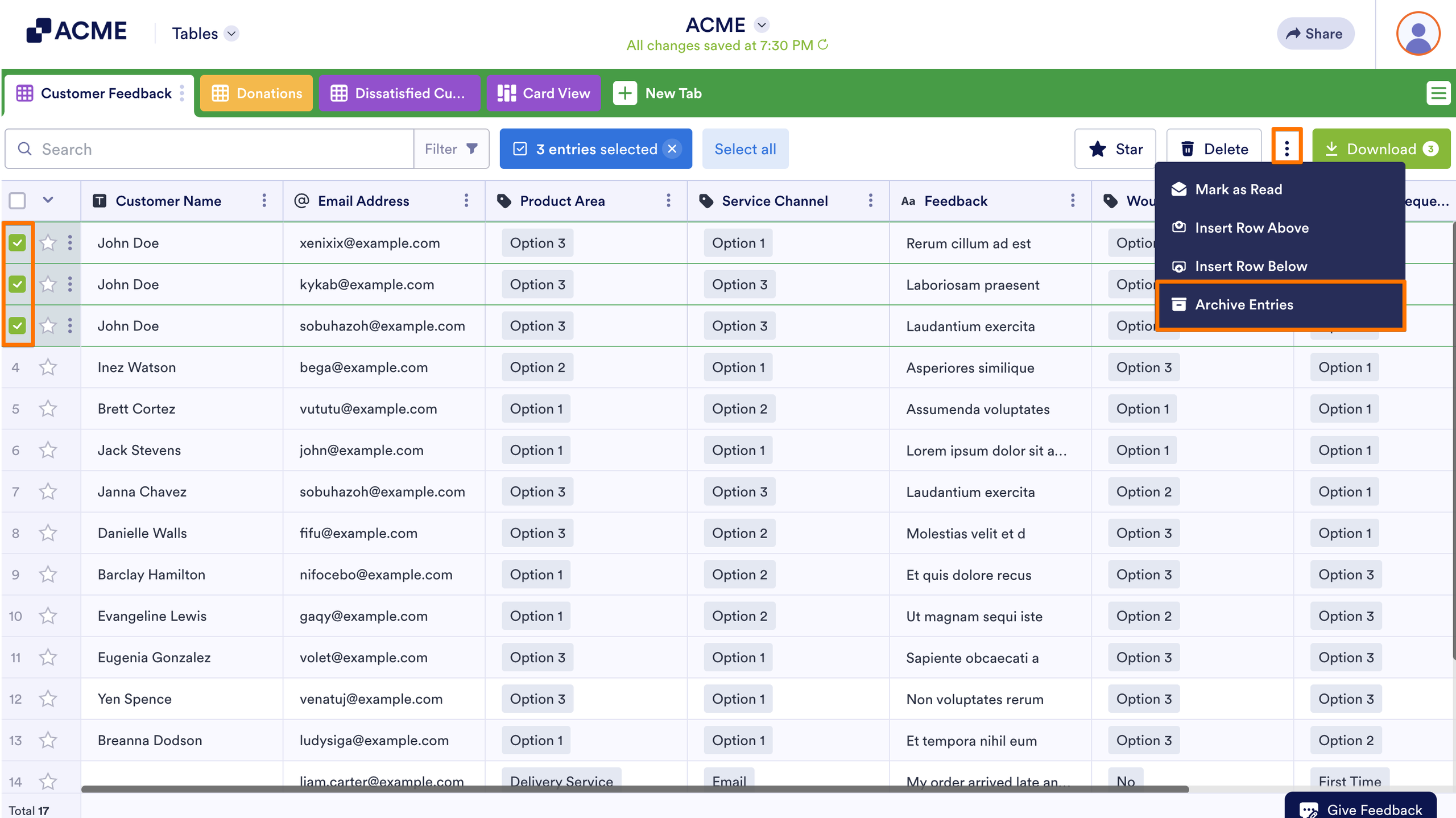Open the toolbar three-dot more actions menu

pos(1287,148)
